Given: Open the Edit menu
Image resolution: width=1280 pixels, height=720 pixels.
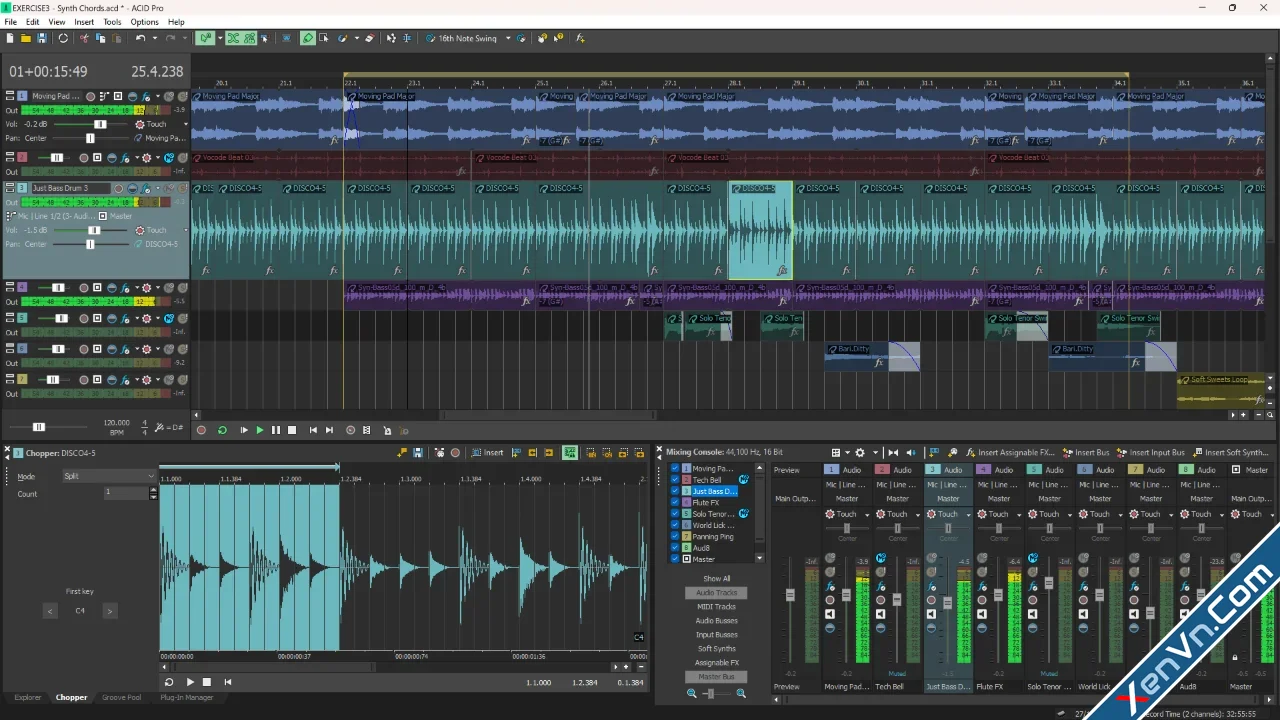Looking at the screenshot, I should [33, 22].
